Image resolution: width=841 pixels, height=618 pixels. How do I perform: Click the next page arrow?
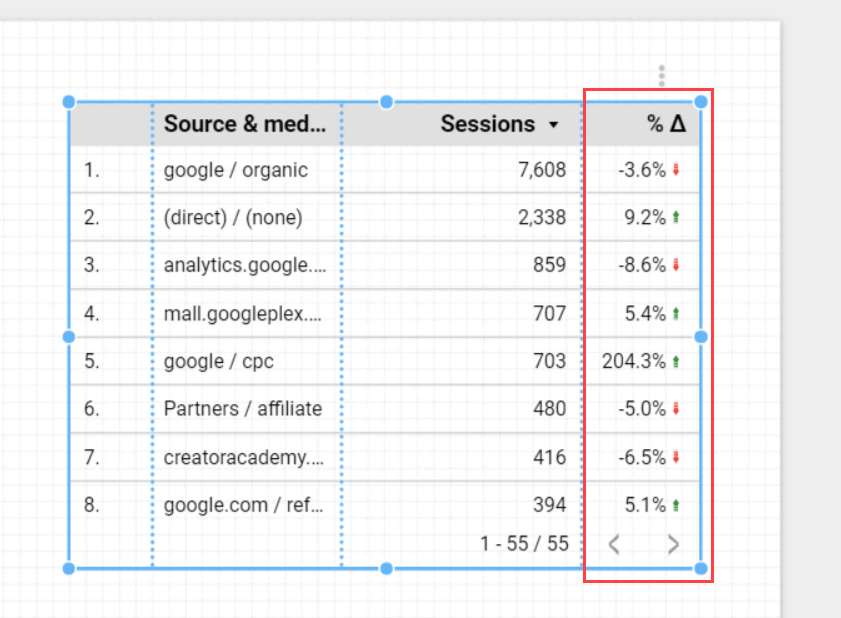click(x=673, y=545)
